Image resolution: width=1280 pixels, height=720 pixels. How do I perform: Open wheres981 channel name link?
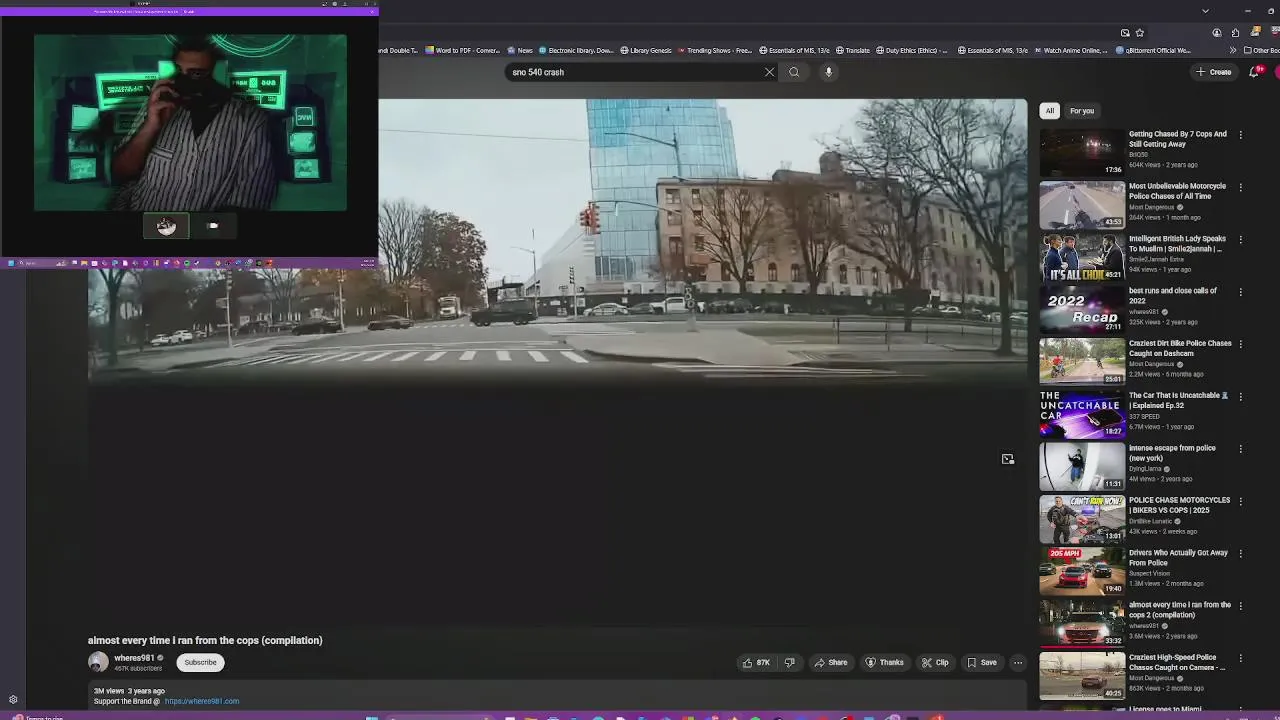(x=134, y=658)
